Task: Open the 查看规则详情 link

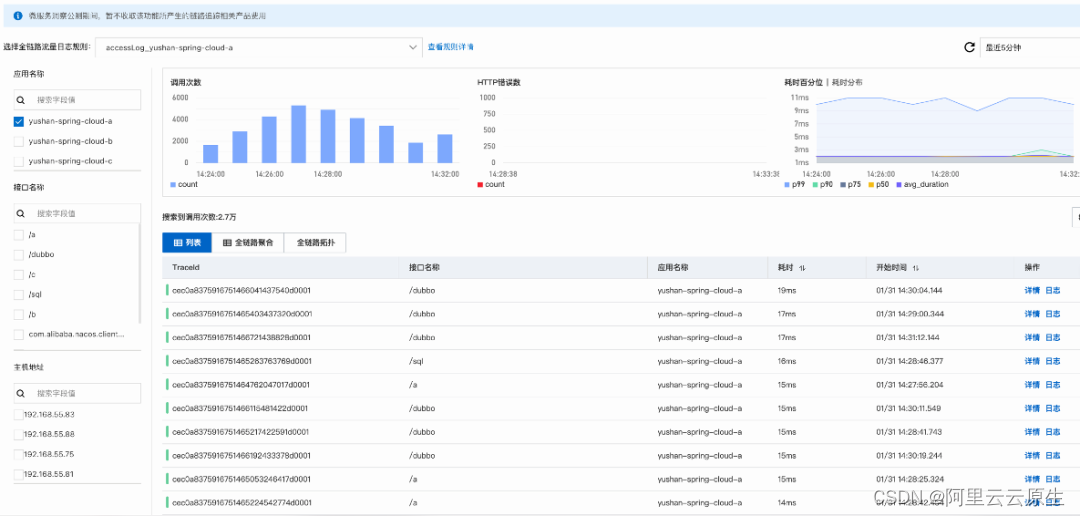Action: tap(450, 48)
